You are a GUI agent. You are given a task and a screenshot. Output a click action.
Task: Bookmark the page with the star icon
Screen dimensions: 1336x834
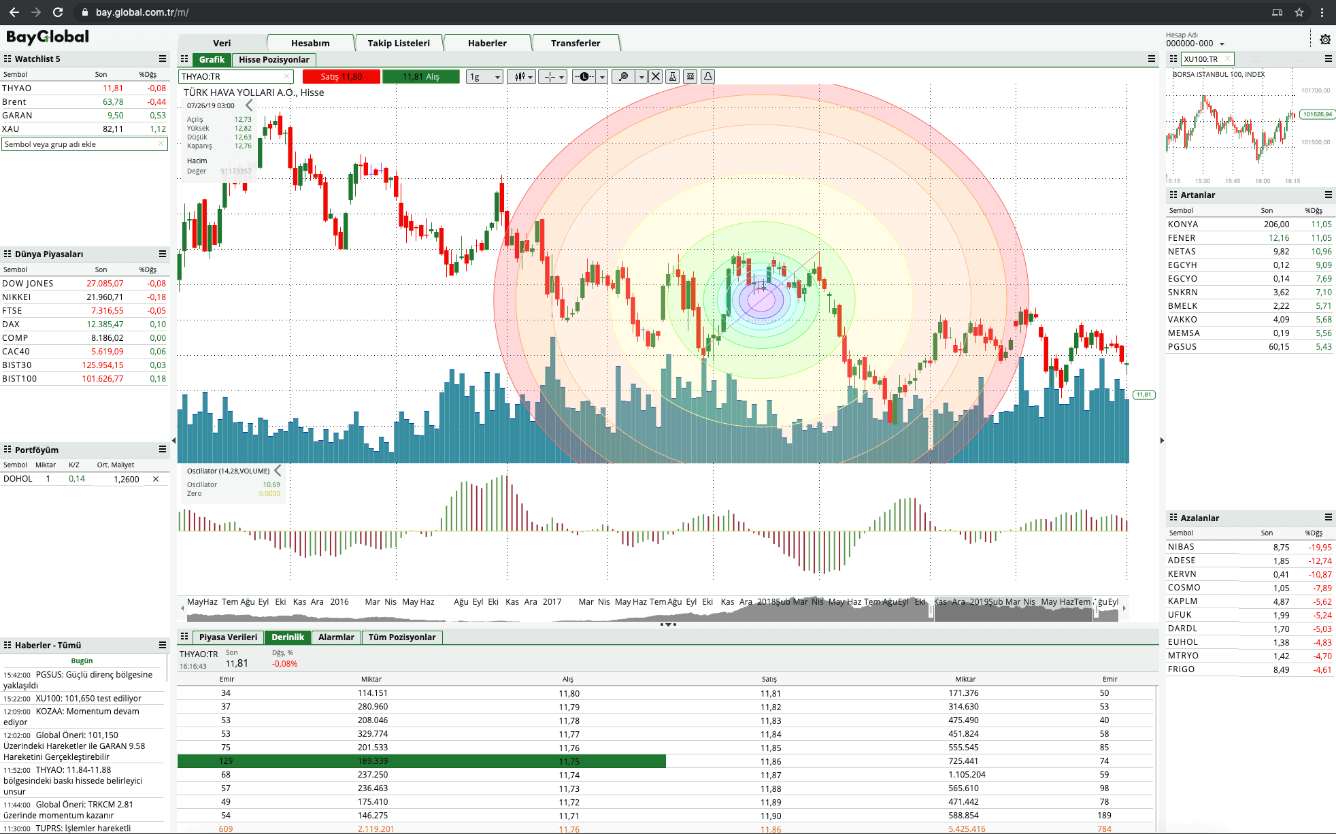[1299, 12]
